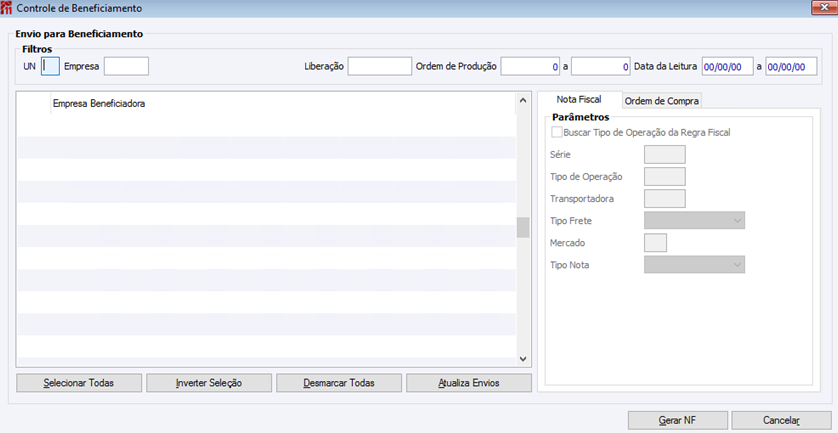Click the list scrollbar up arrow

pyautogui.click(x=523, y=100)
